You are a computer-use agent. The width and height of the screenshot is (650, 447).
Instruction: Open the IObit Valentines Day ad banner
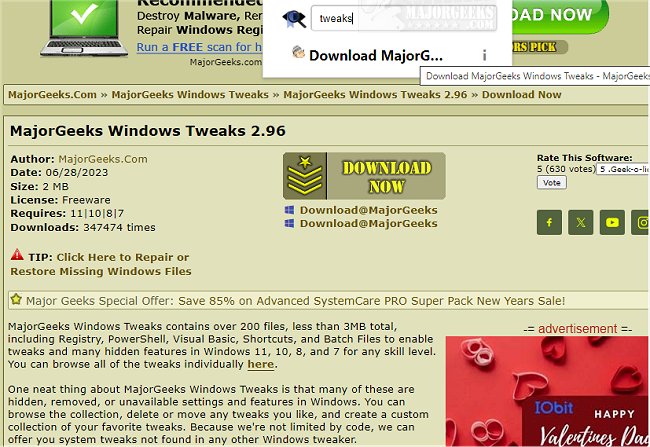click(x=548, y=391)
